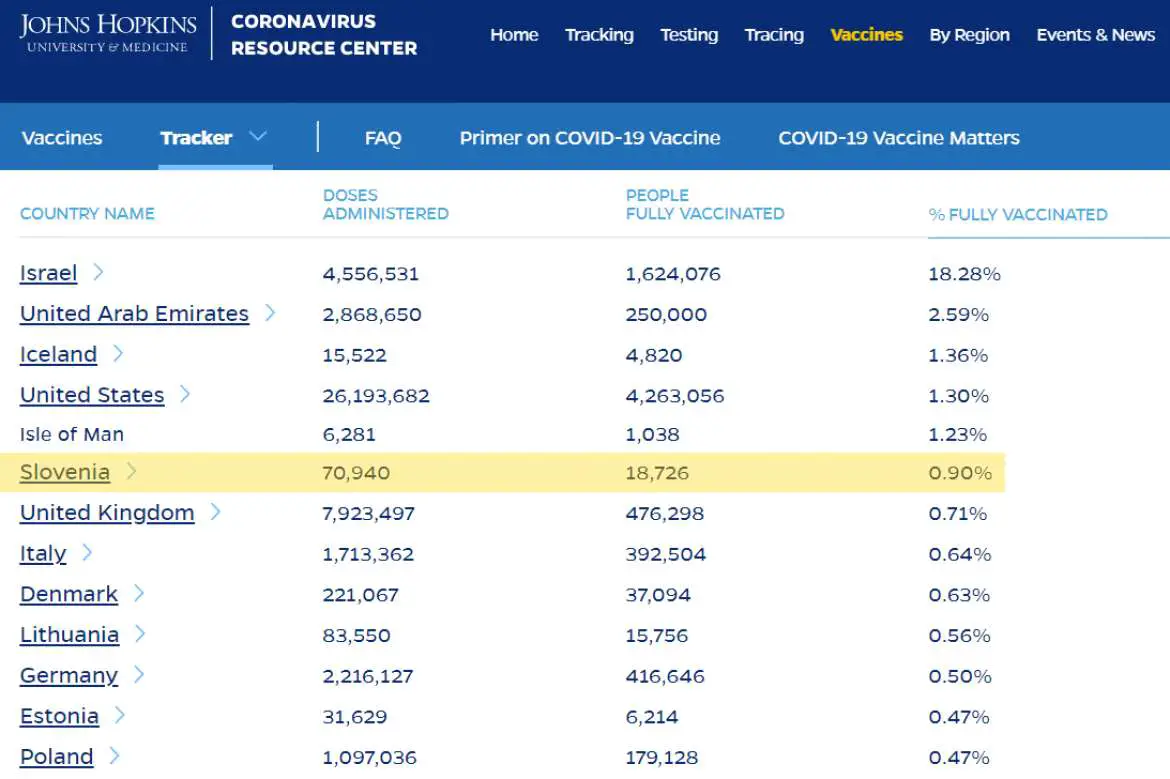Screen dimensions: 1170x779
Task: Open the Iceland country link
Action: point(58,354)
